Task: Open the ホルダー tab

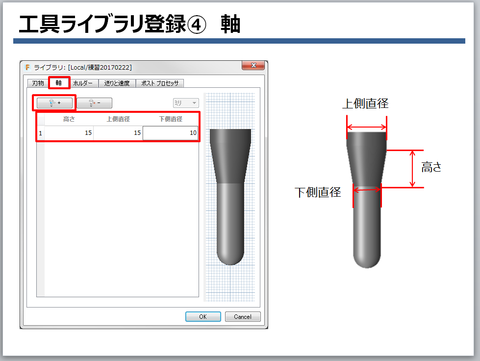Action: point(82,83)
